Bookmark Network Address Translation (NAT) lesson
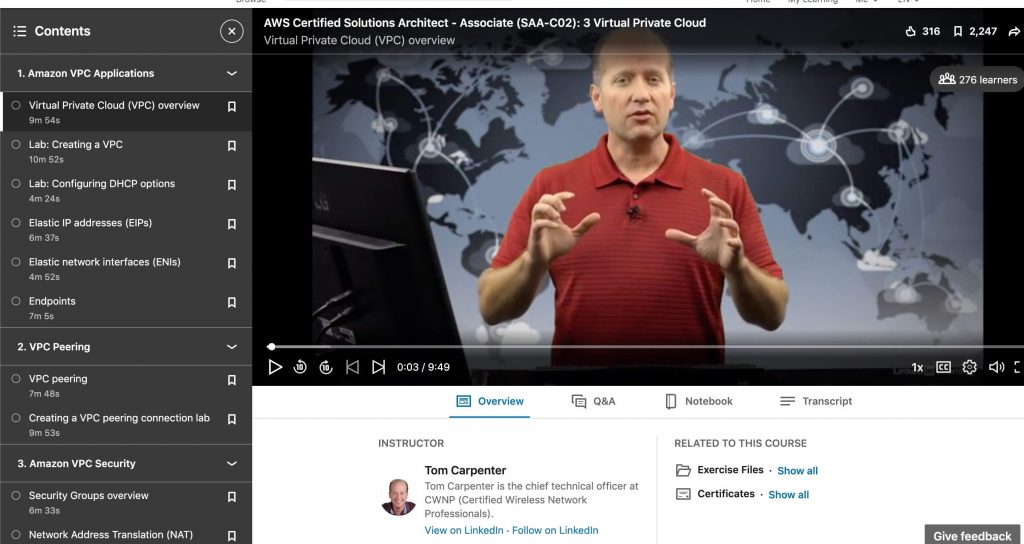Viewport: 1024px width, 544px height. point(231,536)
